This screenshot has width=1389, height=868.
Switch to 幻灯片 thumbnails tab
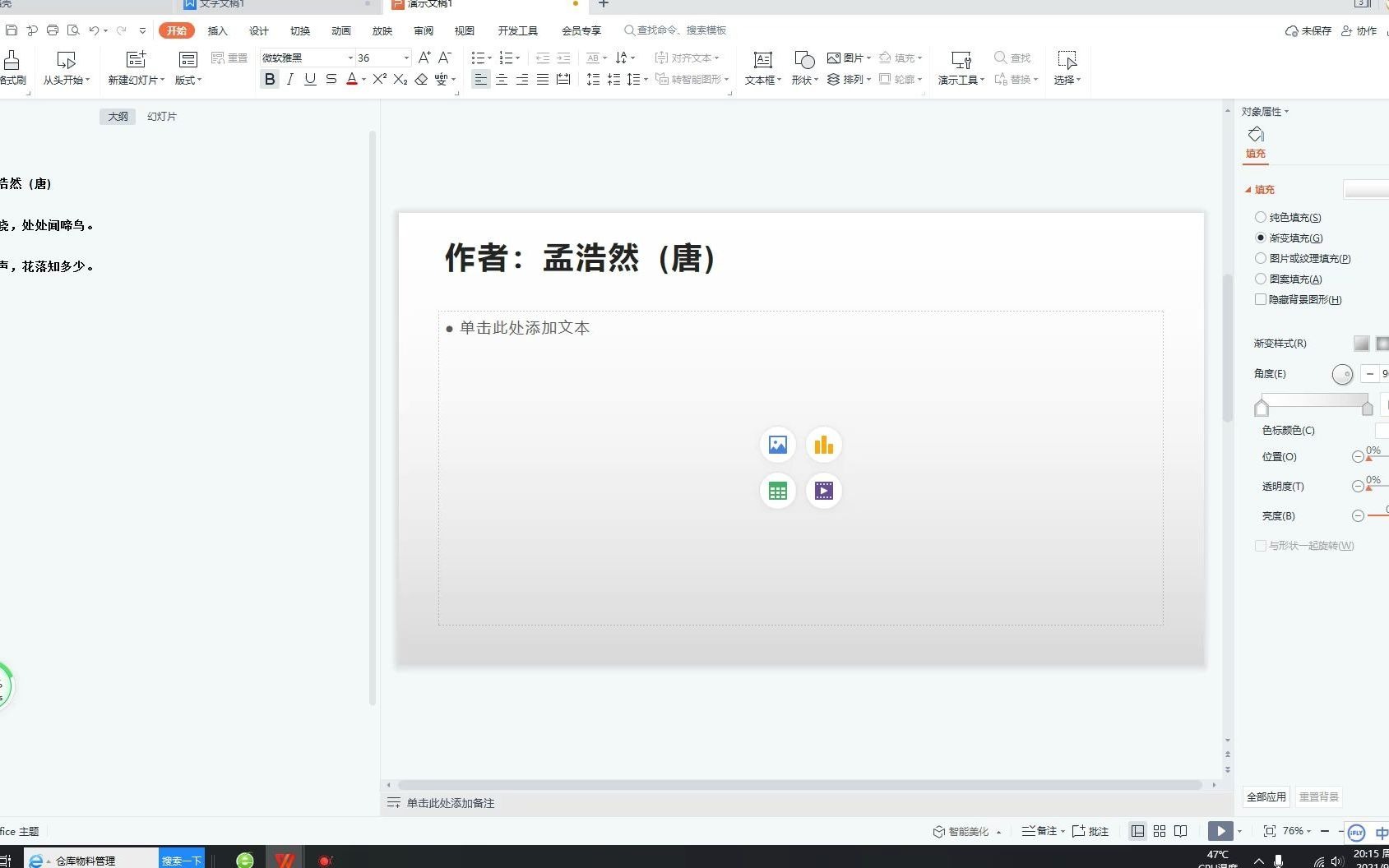click(x=162, y=117)
